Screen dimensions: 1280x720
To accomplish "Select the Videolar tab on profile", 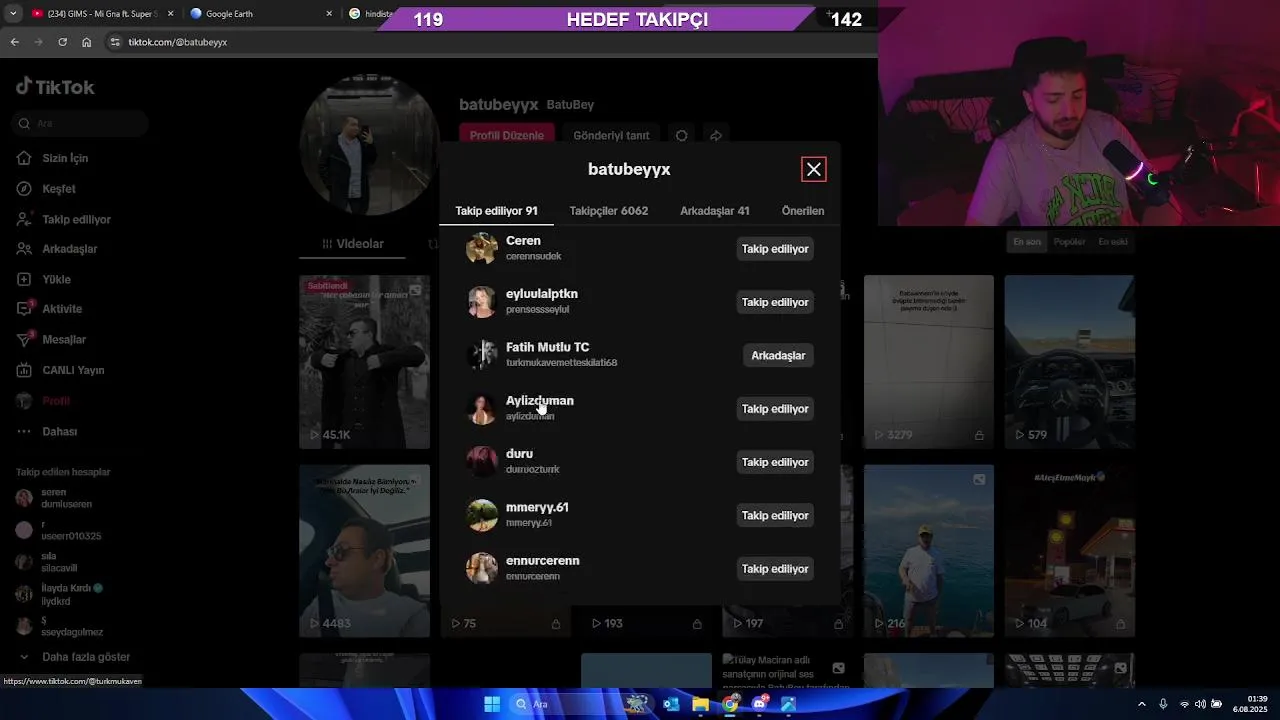I will tap(353, 244).
